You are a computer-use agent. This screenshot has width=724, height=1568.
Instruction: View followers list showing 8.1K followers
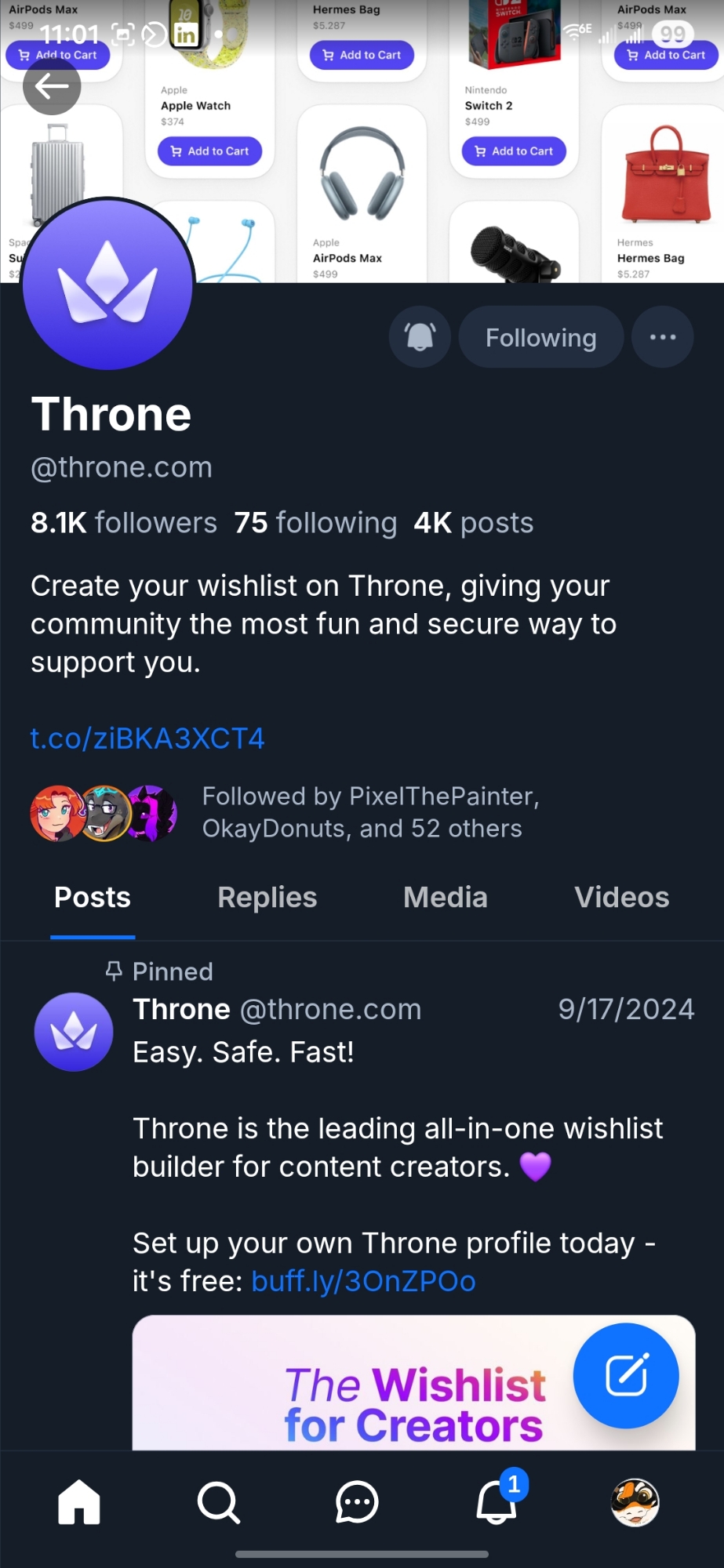124,523
